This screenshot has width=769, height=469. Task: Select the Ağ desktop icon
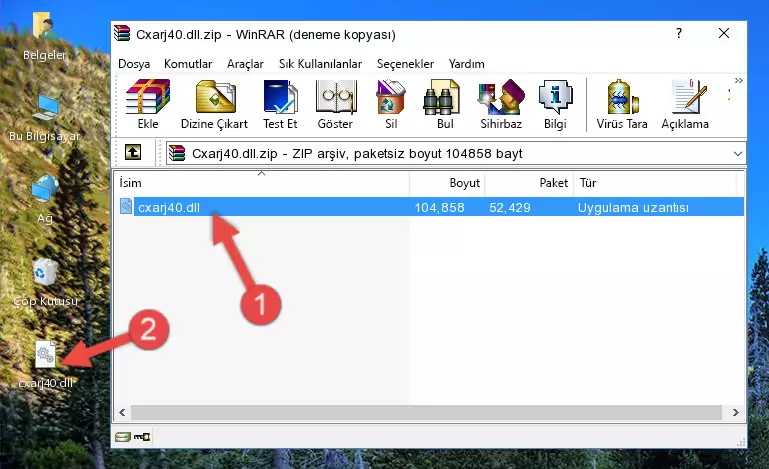coord(45,200)
